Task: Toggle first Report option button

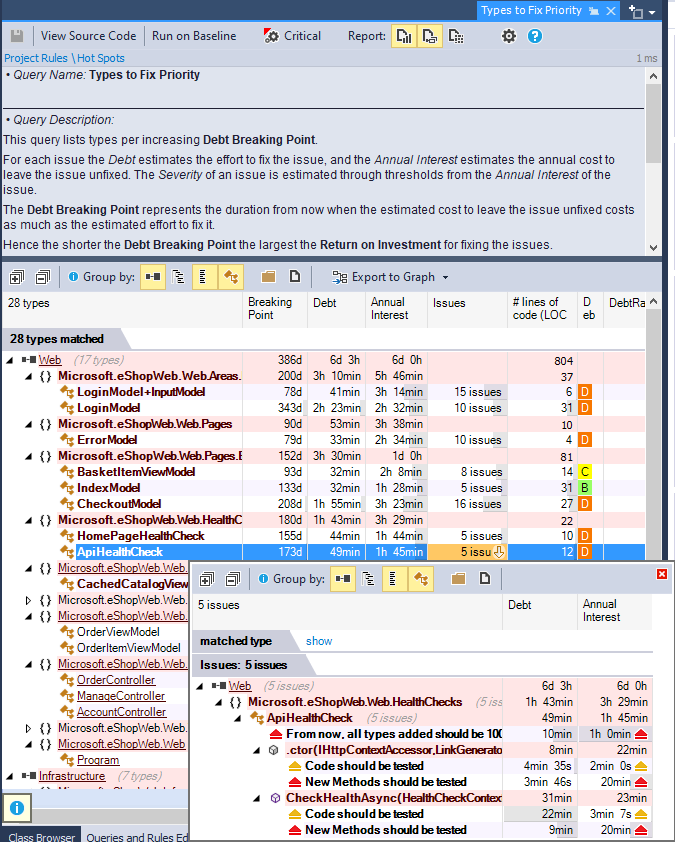Action: tap(404, 36)
